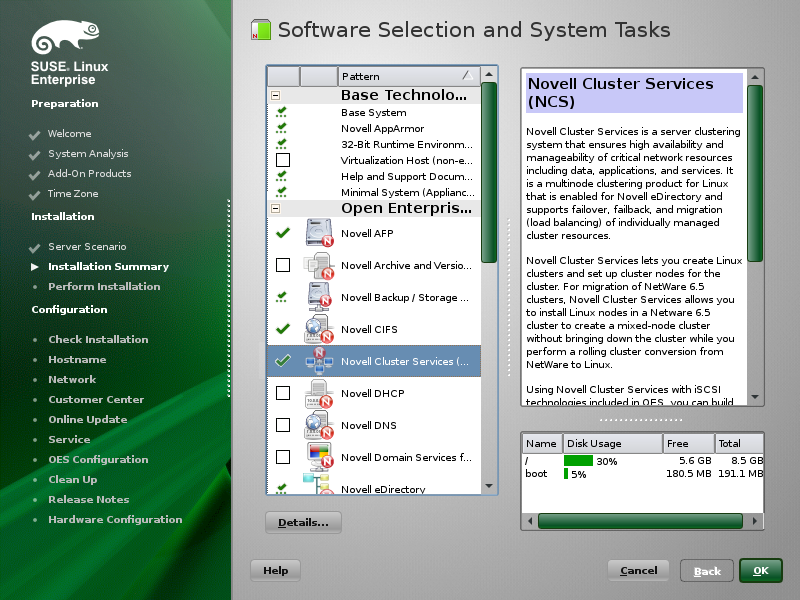Select the Novell eDirectory row text
The width and height of the screenshot is (800, 600).
point(383,489)
